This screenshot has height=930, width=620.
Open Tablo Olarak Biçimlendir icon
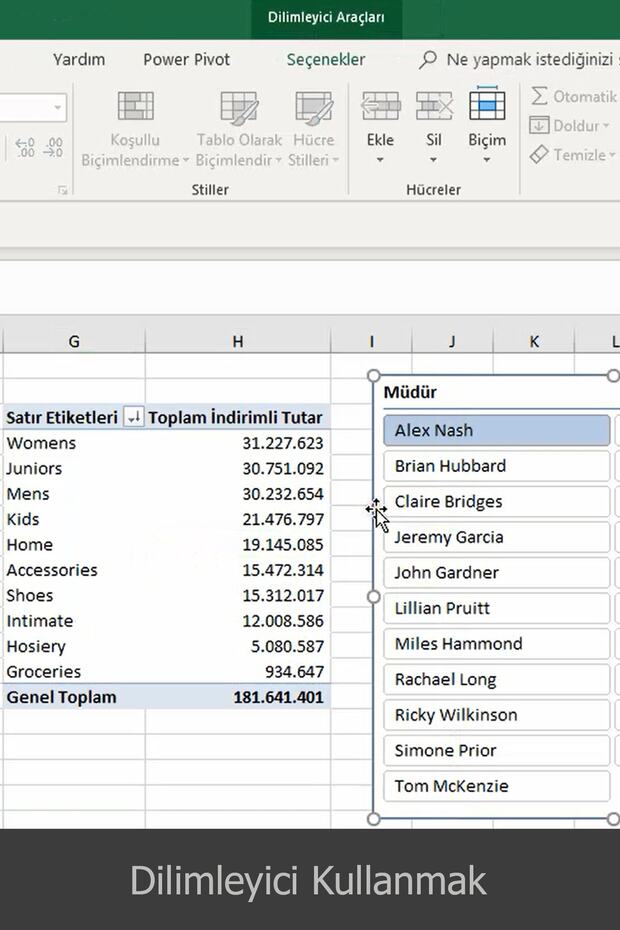[x=239, y=108]
